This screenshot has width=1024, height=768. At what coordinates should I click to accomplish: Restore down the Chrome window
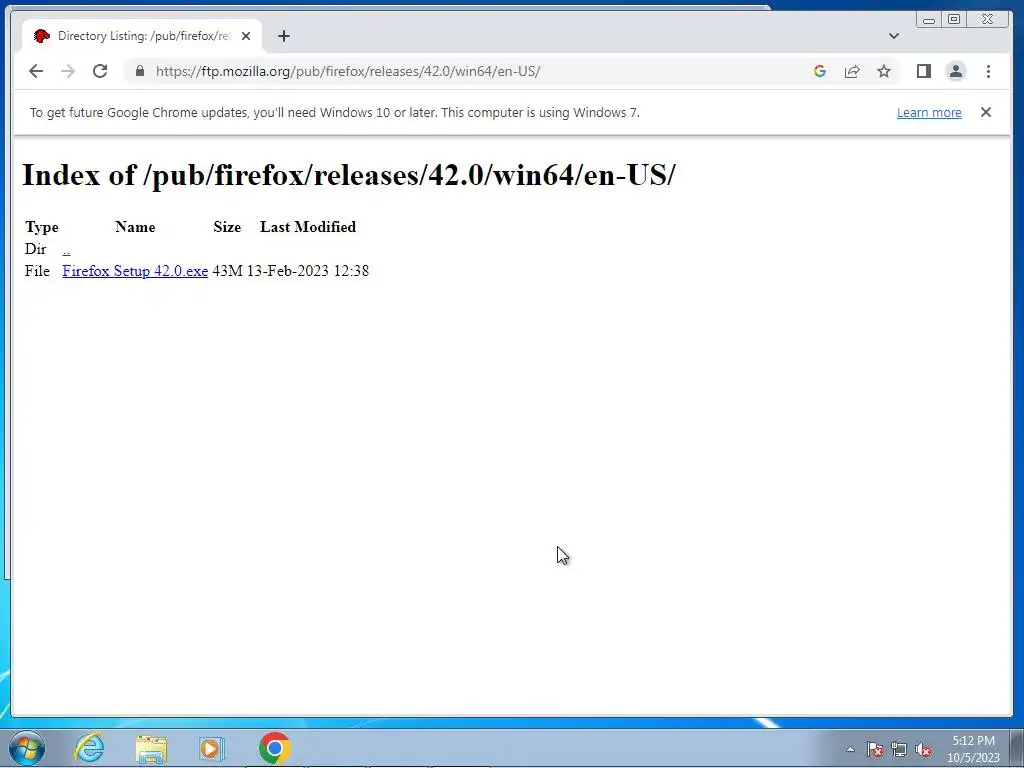953,20
